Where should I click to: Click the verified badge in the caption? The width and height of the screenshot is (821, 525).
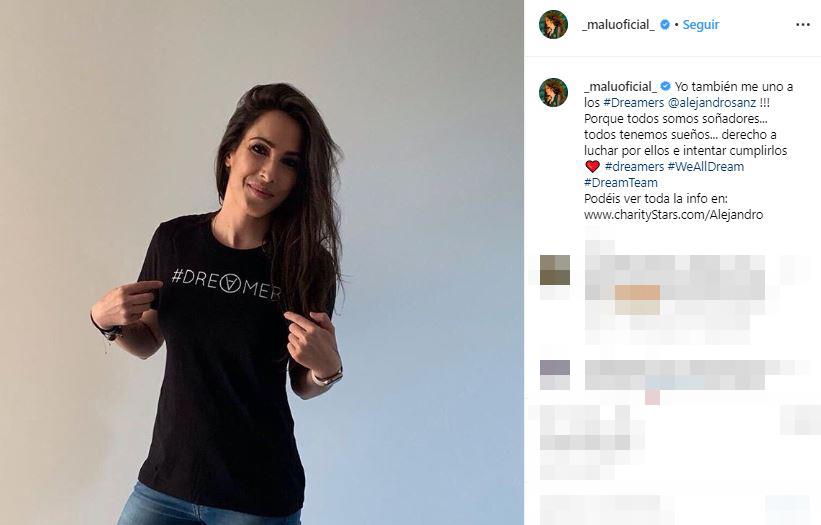click(x=665, y=86)
